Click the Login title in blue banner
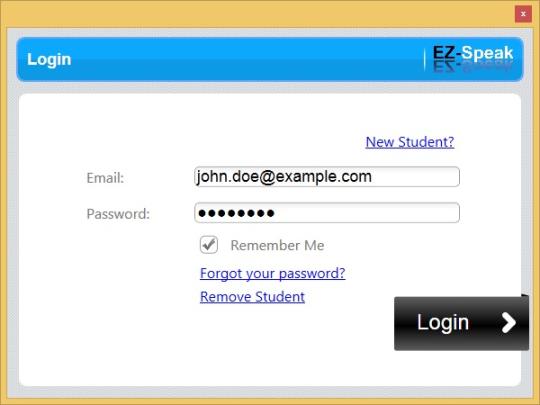This screenshot has width=540, height=405. pos(49,60)
